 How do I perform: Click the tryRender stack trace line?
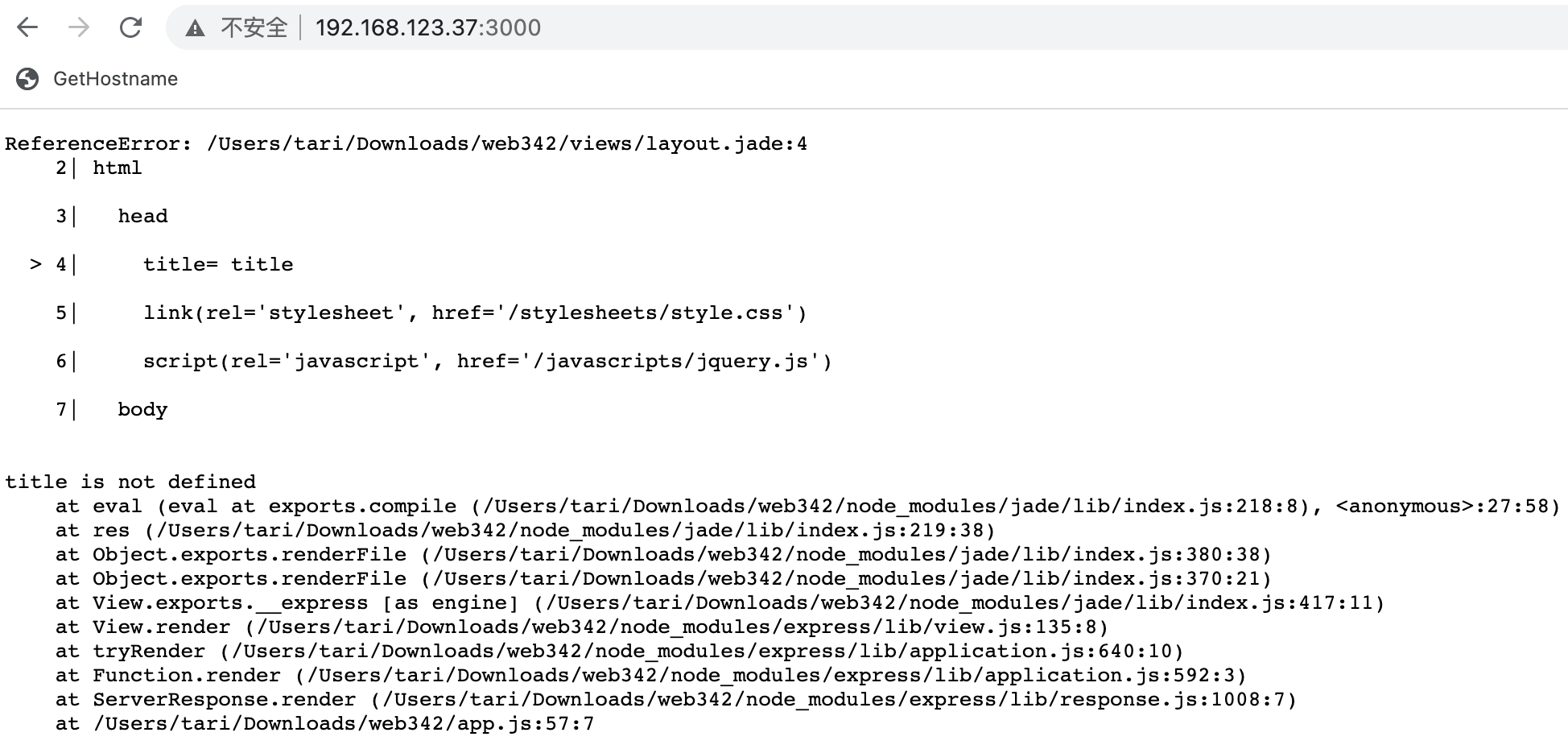(620, 651)
